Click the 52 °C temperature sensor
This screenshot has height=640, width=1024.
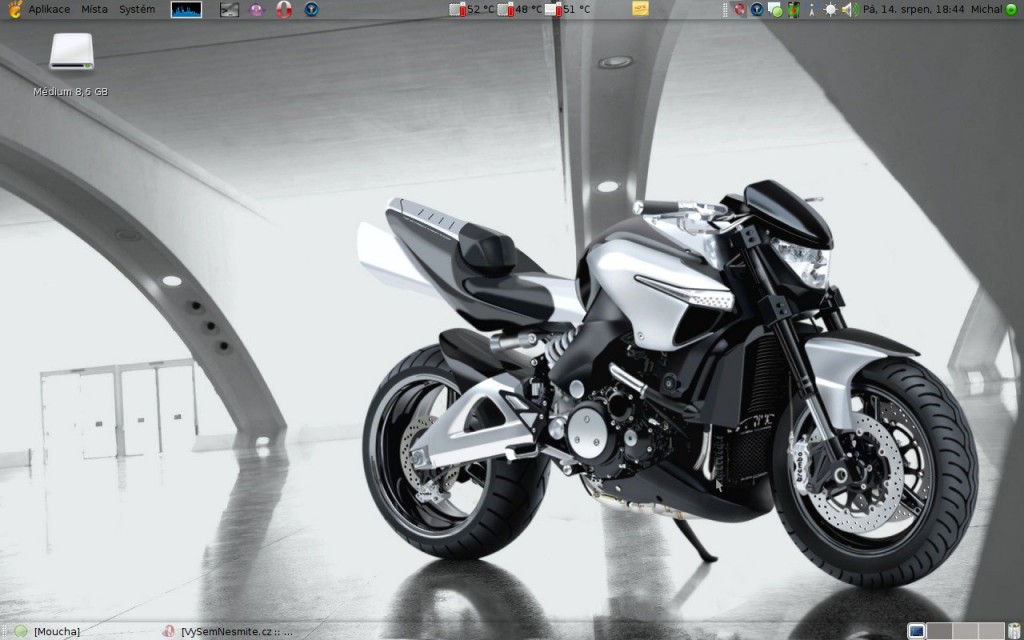pos(472,9)
